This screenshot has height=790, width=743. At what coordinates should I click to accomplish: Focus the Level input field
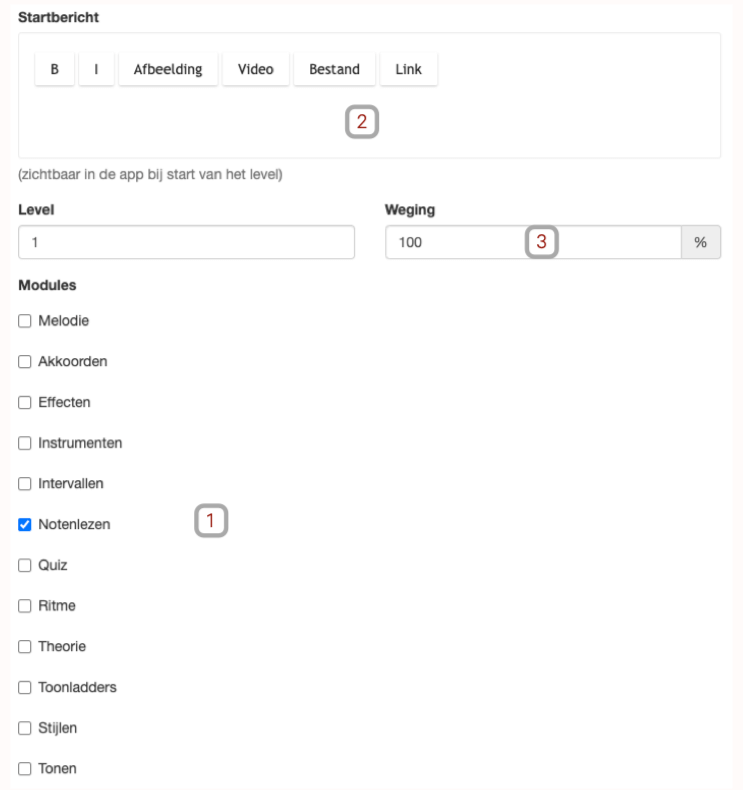pos(186,242)
